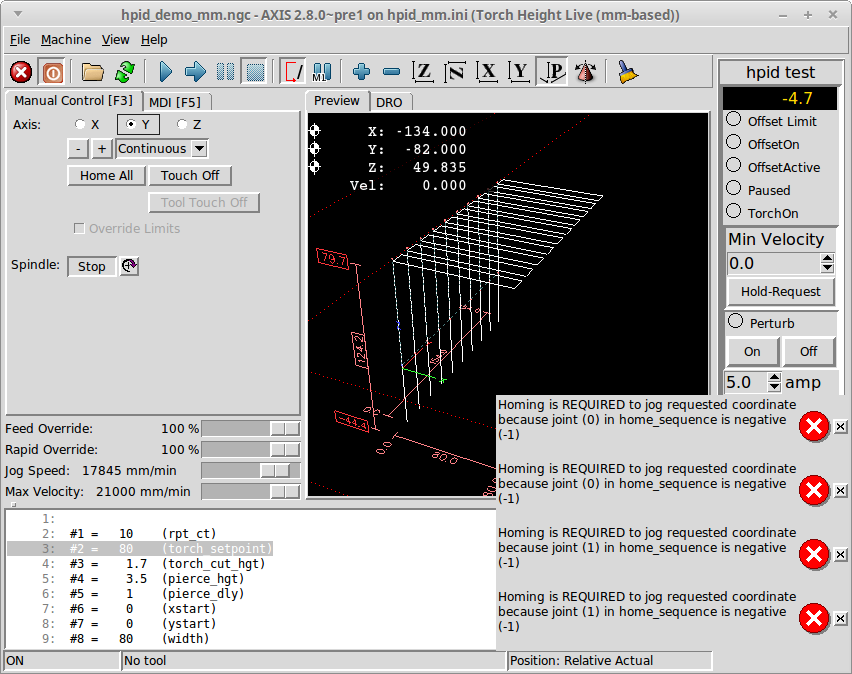
Task: Zoom in the preview
Action: (362, 72)
